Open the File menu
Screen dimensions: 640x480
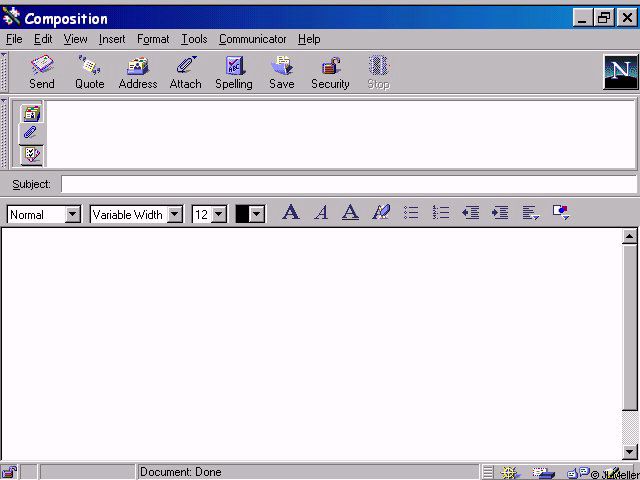(x=14, y=39)
